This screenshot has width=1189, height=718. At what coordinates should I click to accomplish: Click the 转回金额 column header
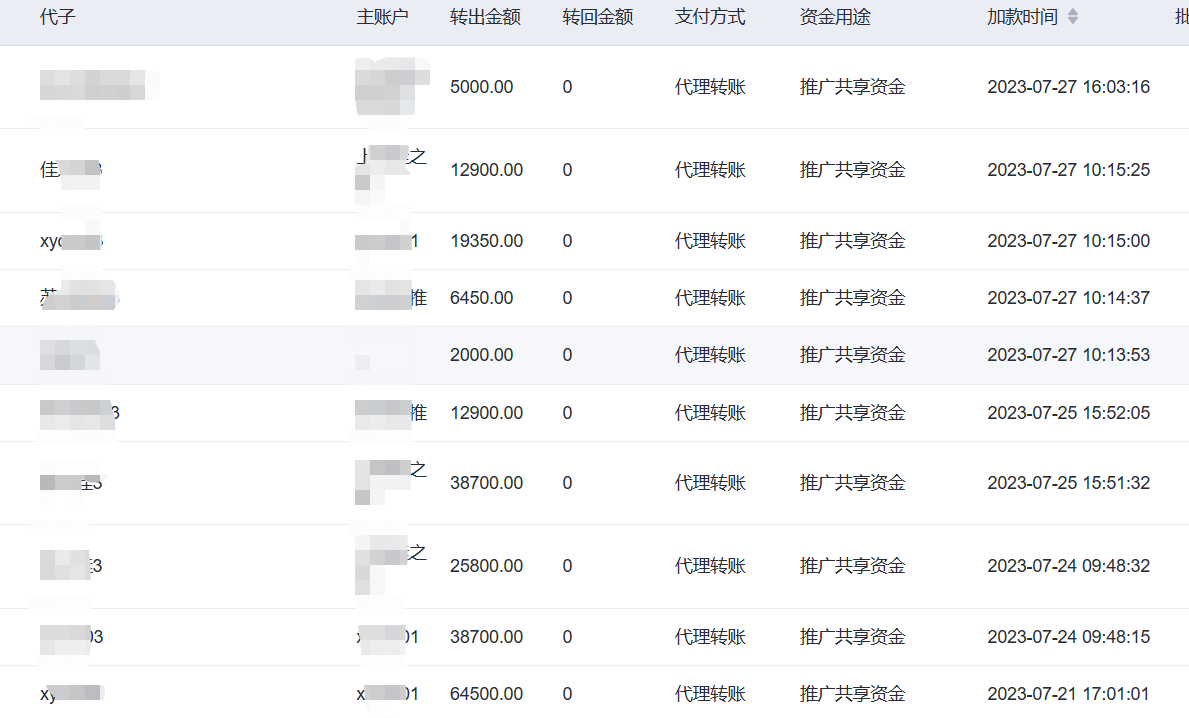click(x=598, y=17)
